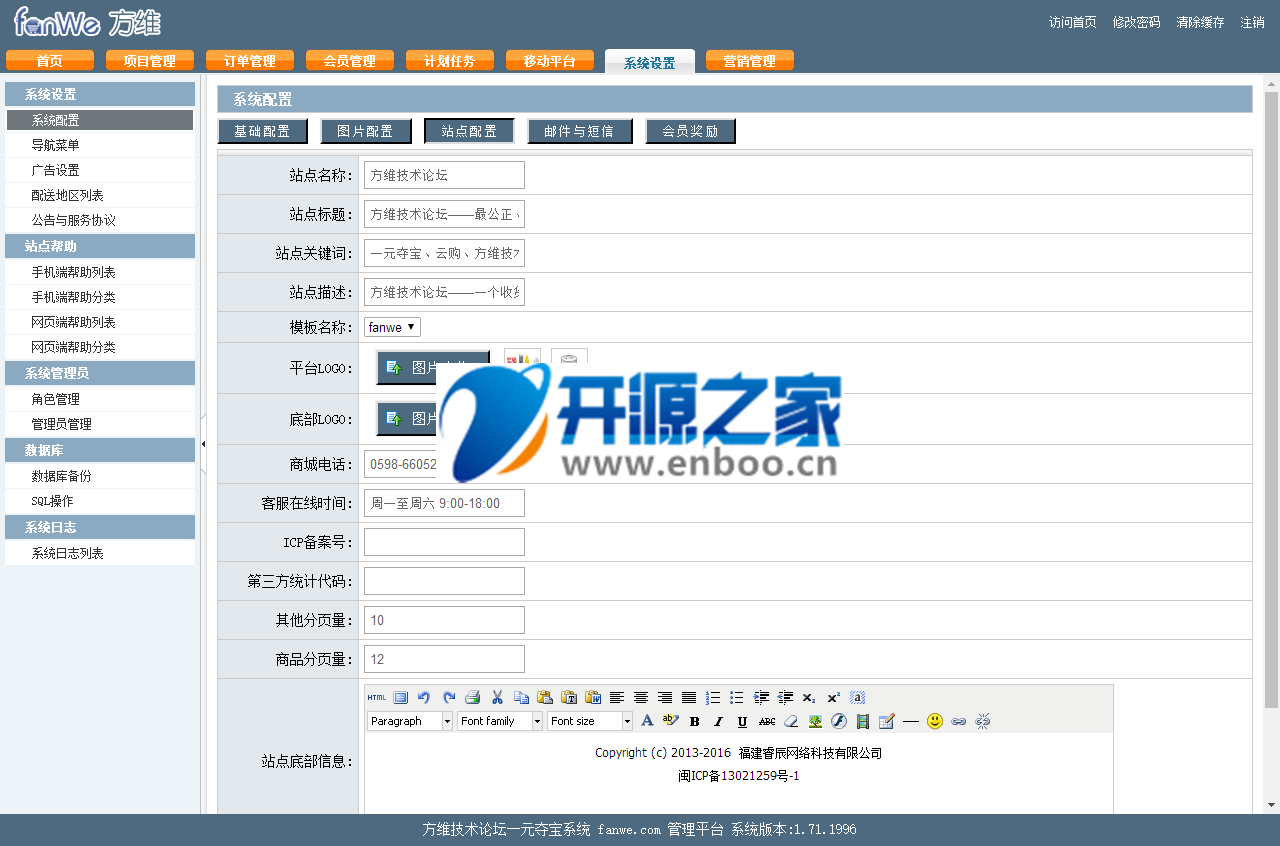
Task: Open 会员管理 top tab
Action: (x=350, y=61)
